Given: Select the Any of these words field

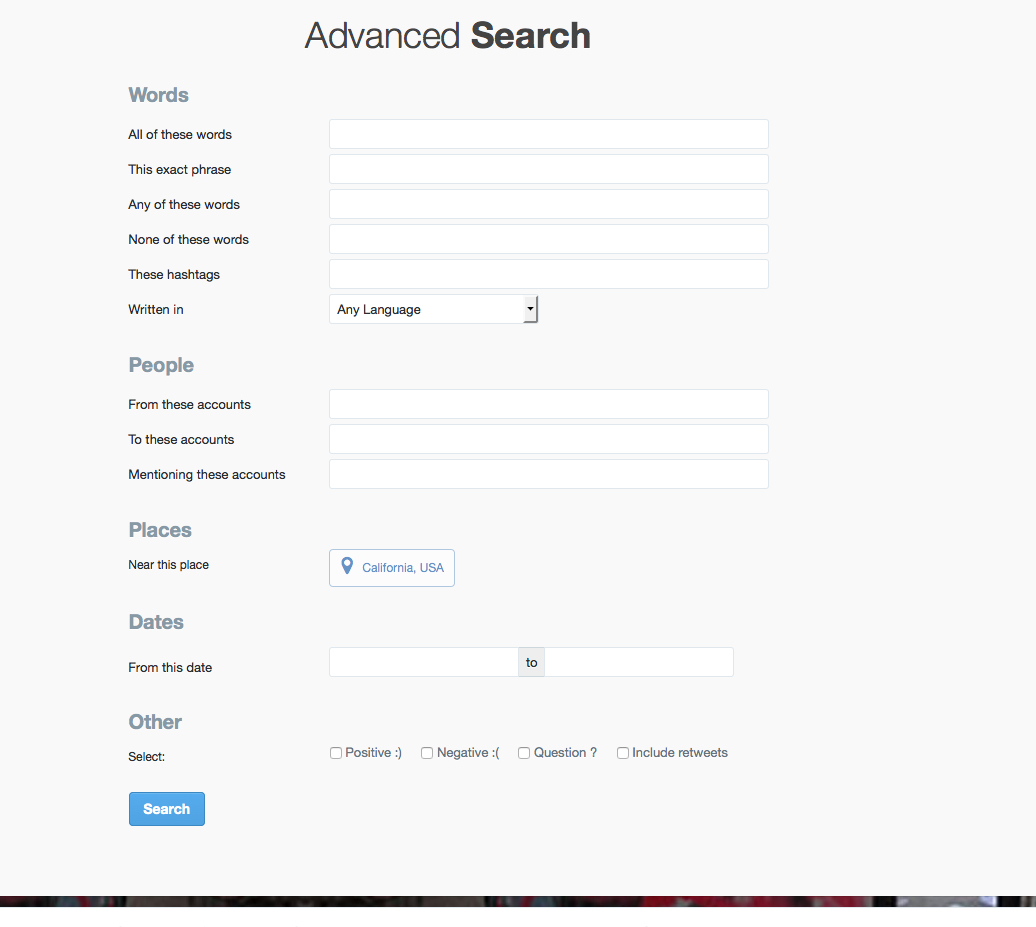Looking at the screenshot, I should coord(548,204).
